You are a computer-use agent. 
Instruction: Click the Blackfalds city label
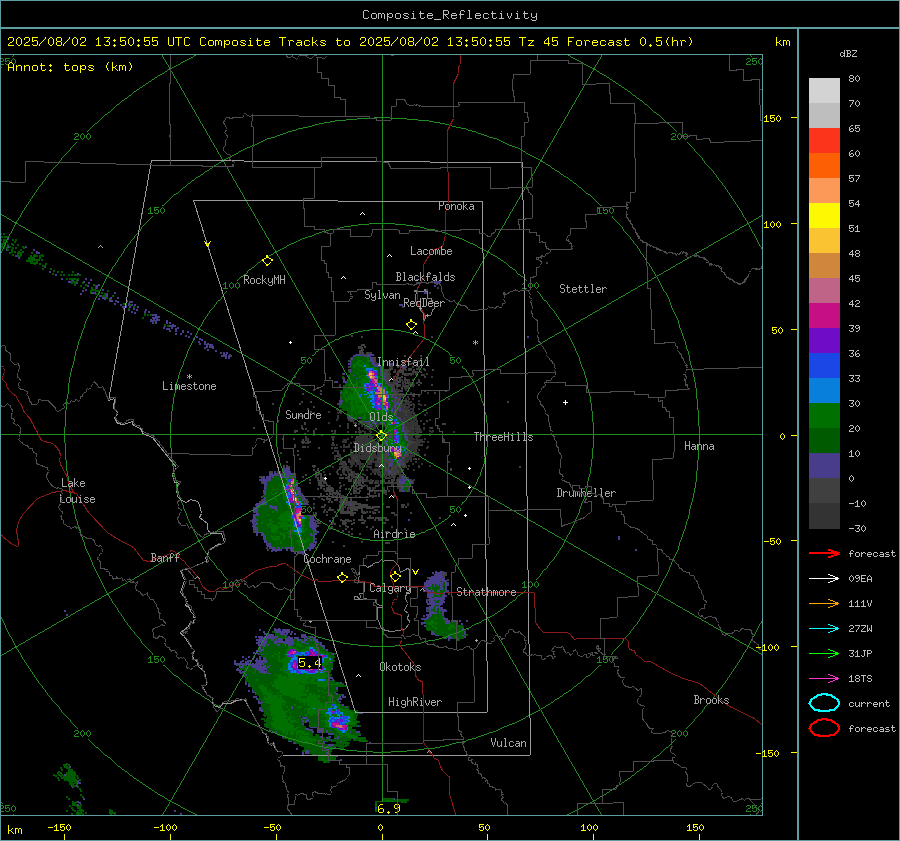coord(425,277)
